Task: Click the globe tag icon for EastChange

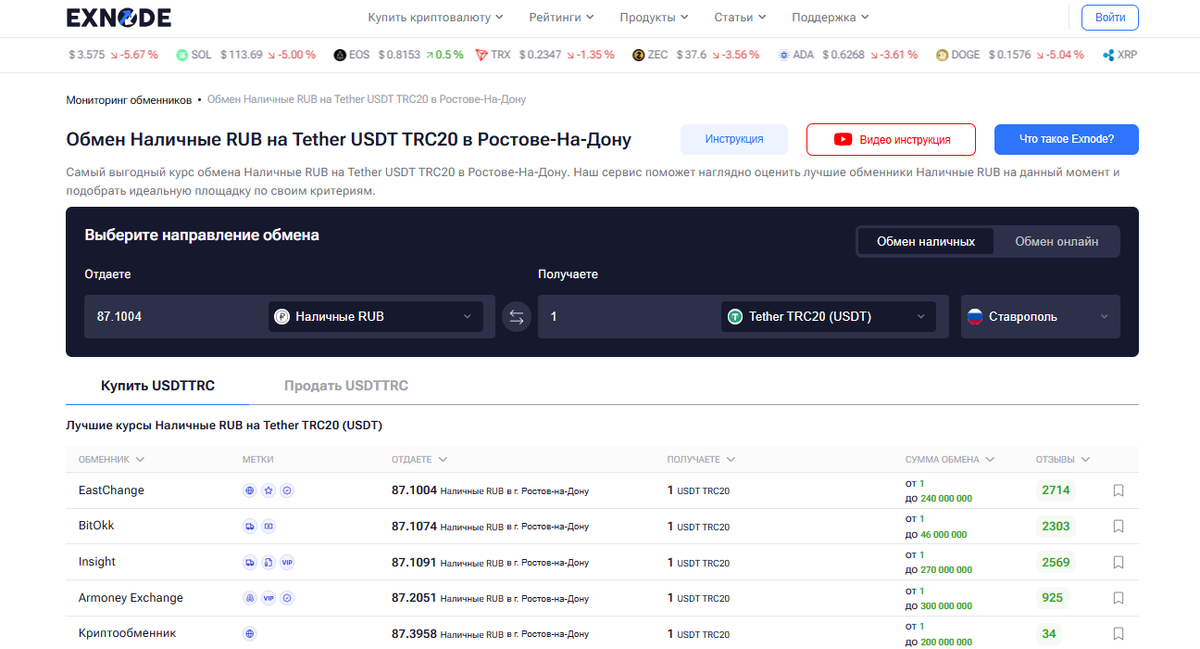Action: pos(250,491)
